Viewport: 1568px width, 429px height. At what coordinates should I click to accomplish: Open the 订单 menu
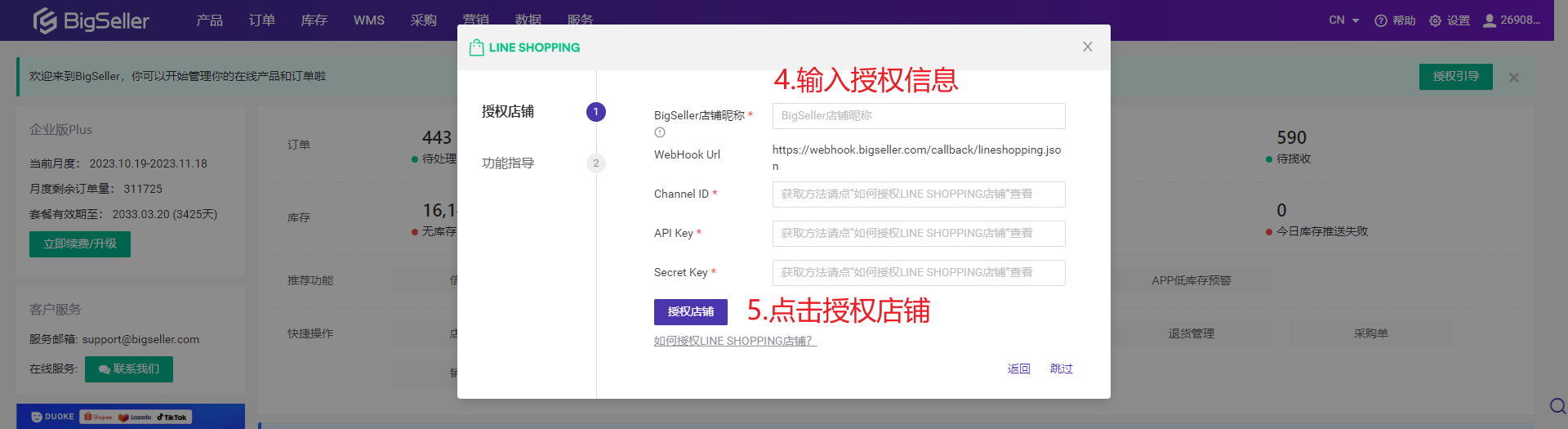[x=262, y=20]
